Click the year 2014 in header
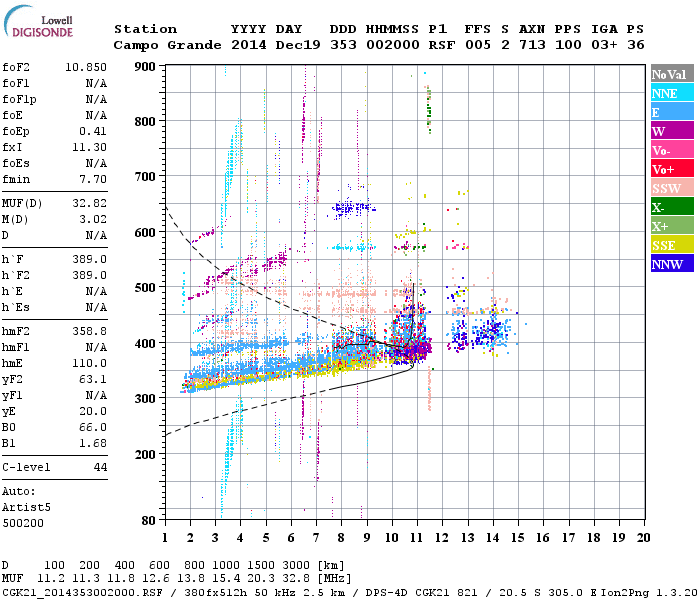Viewport: 700px width, 600px height. pos(249,45)
